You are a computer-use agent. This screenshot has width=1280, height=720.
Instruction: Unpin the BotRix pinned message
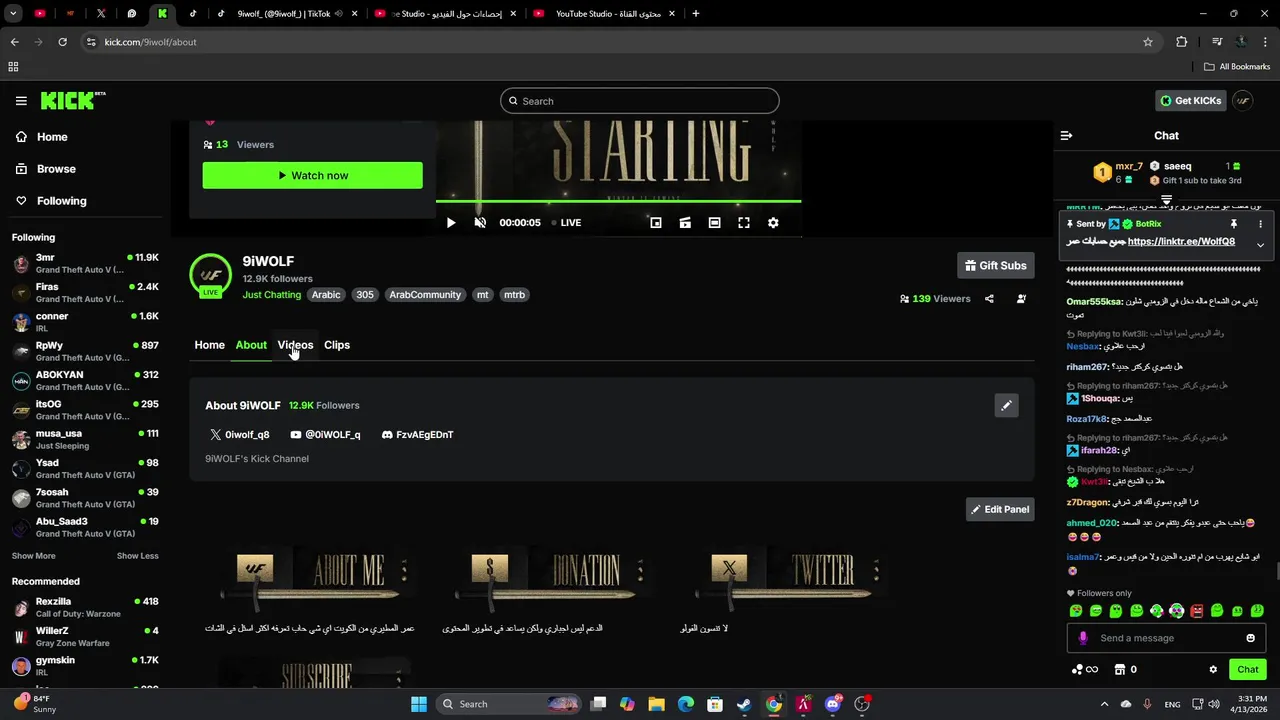(x=1233, y=224)
